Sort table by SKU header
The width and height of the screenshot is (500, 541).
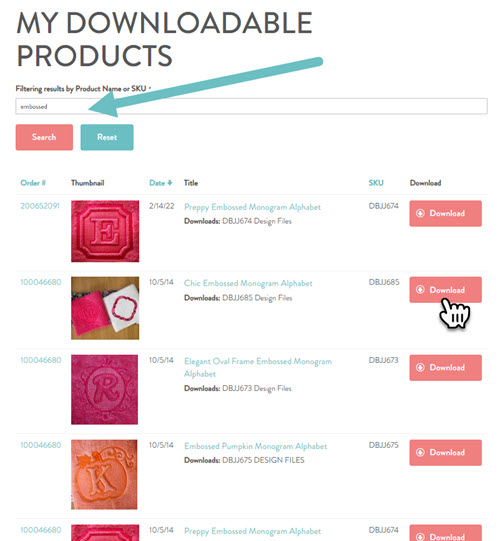(x=376, y=183)
